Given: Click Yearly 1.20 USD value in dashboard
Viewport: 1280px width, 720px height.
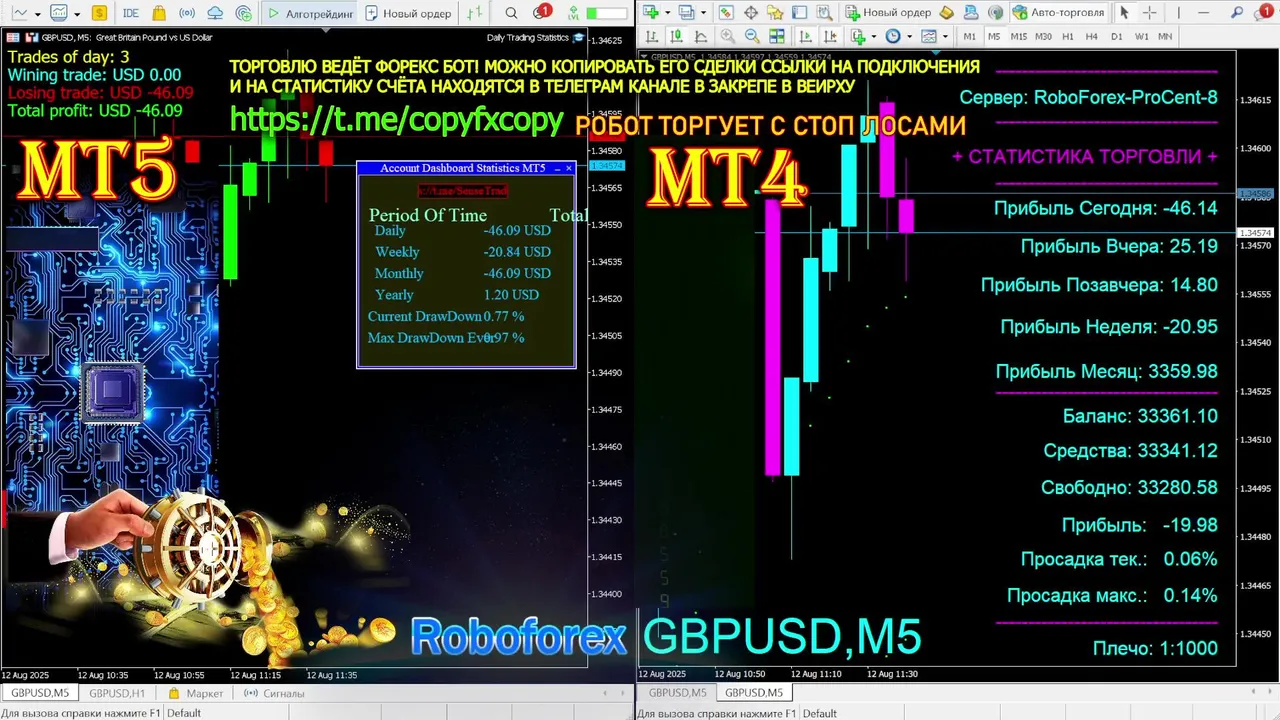Looking at the screenshot, I should tap(511, 295).
